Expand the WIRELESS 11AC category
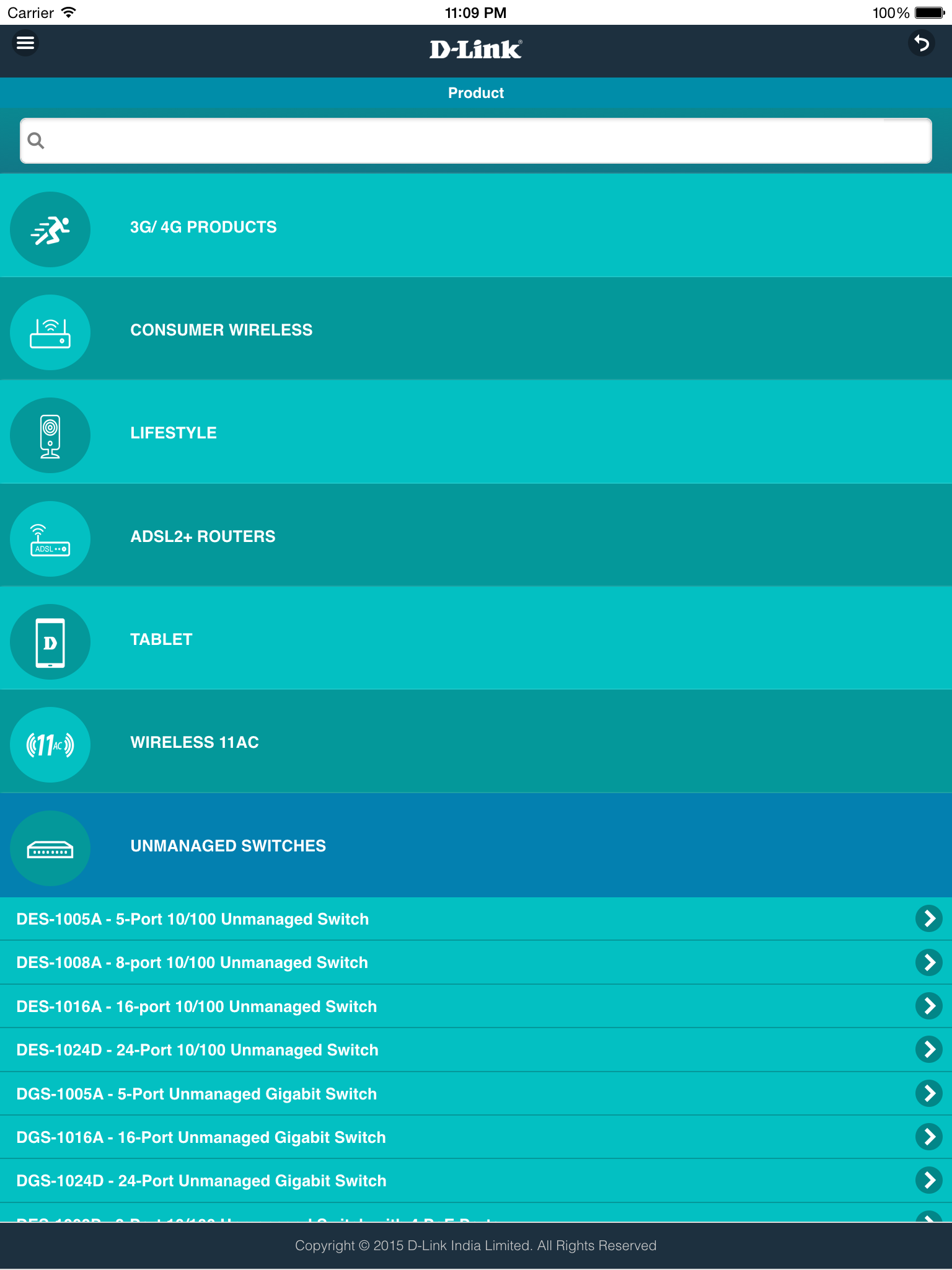This screenshot has height=1270, width=952. click(476, 742)
